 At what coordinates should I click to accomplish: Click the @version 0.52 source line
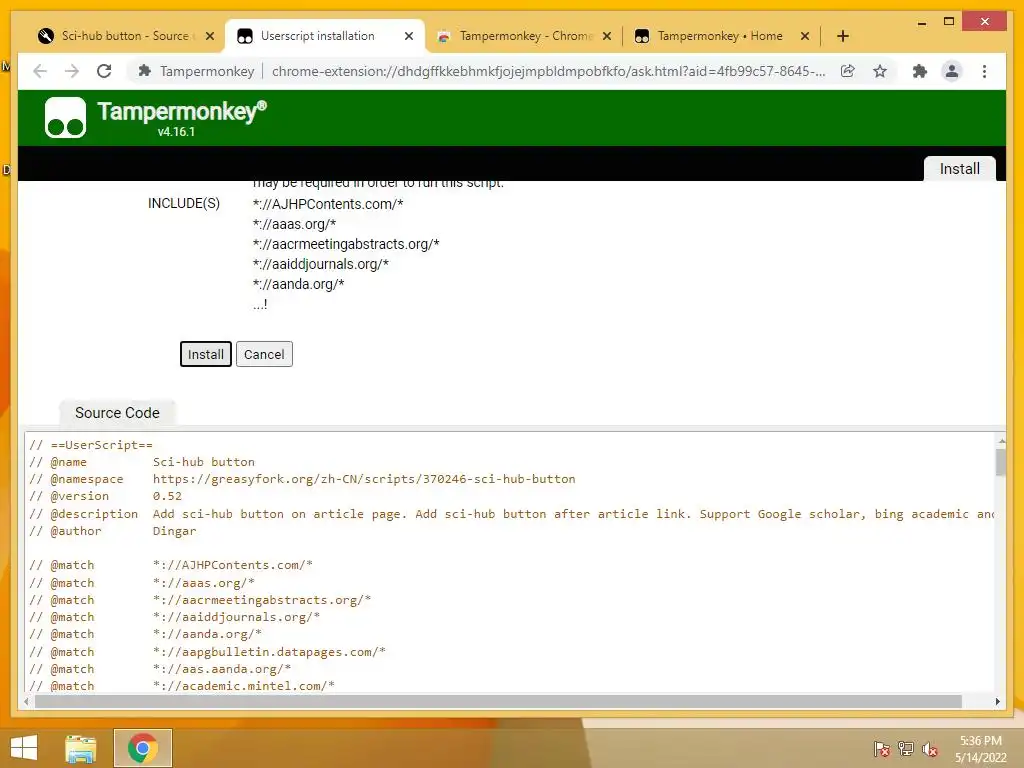point(105,496)
